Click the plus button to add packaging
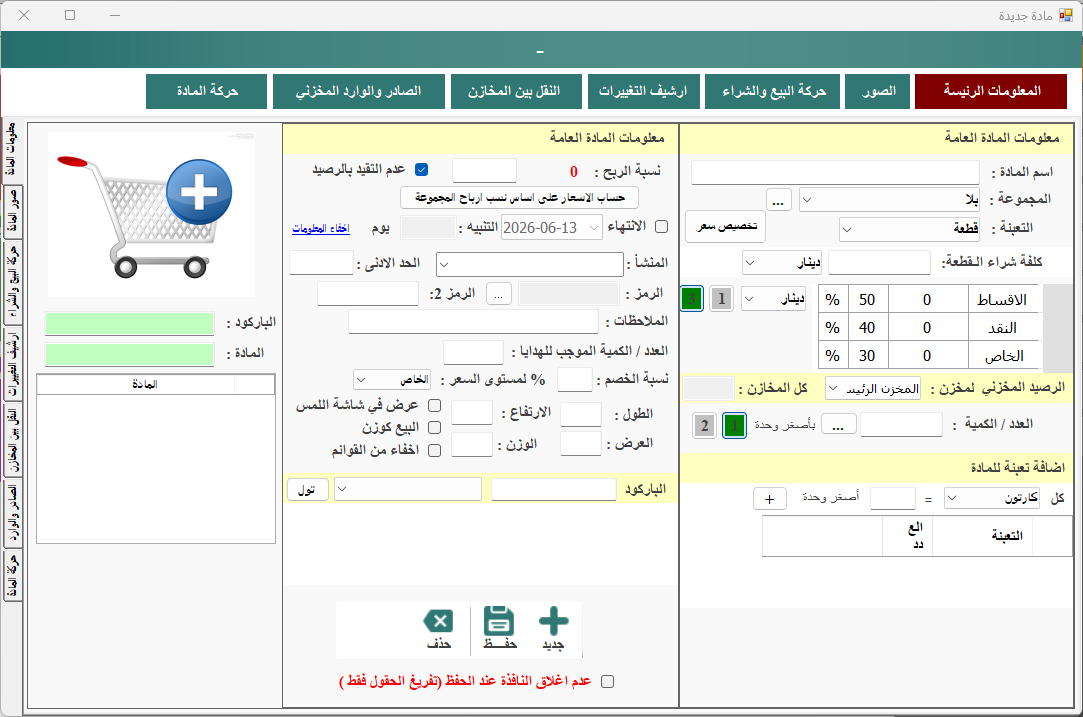The width and height of the screenshot is (1083, 717). pyautogui.click(x=769, y=499)
